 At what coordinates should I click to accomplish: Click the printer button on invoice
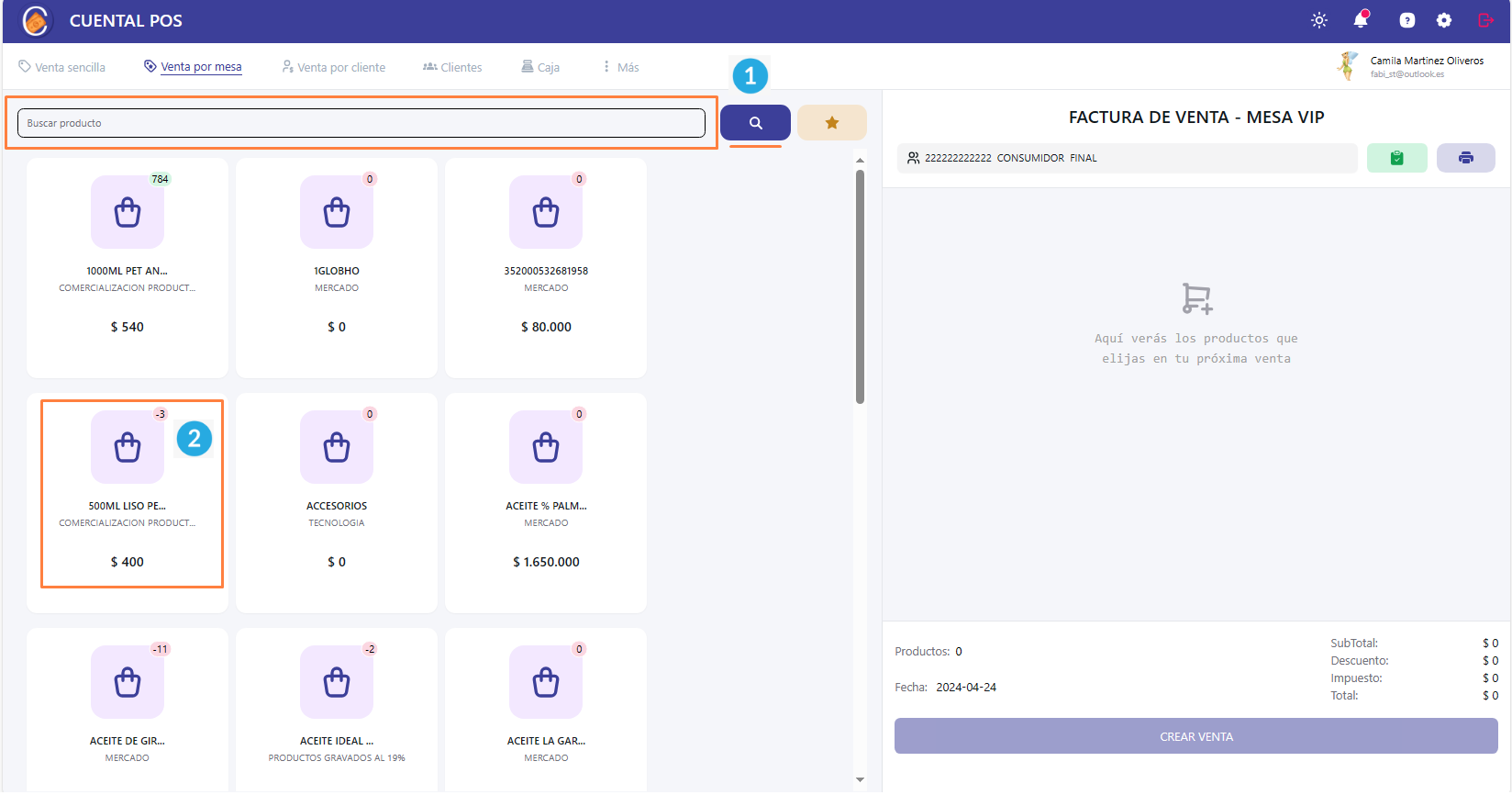(1465, 158)
